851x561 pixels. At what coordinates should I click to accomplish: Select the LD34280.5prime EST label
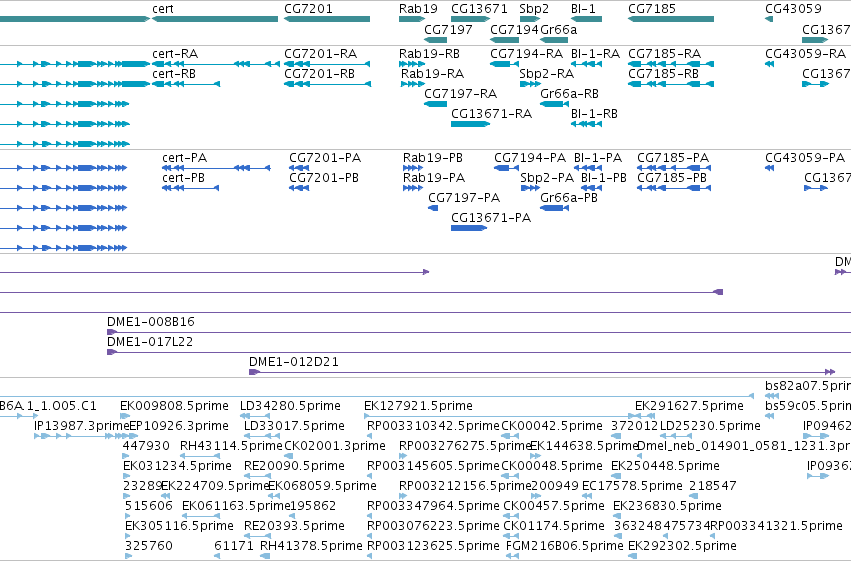point(290,406)
